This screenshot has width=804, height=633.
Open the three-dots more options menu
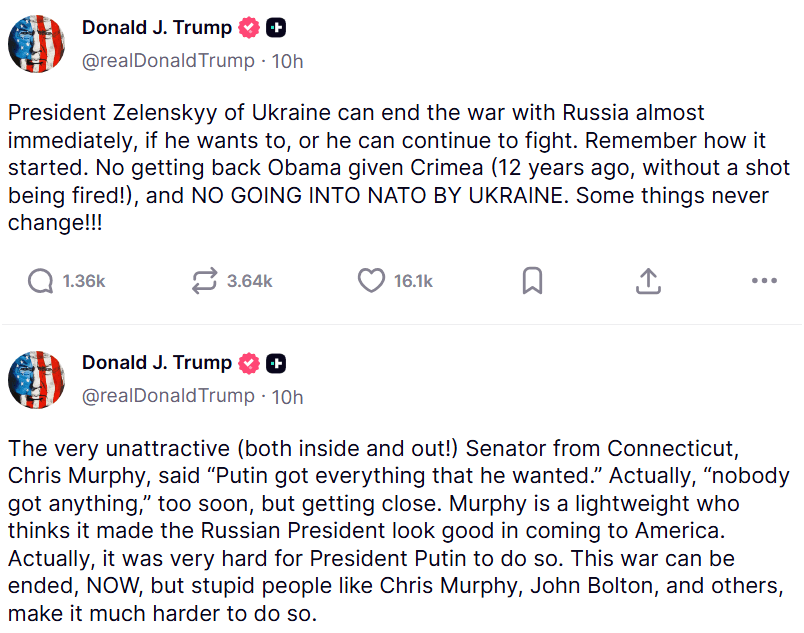click(x=764, y=281)
